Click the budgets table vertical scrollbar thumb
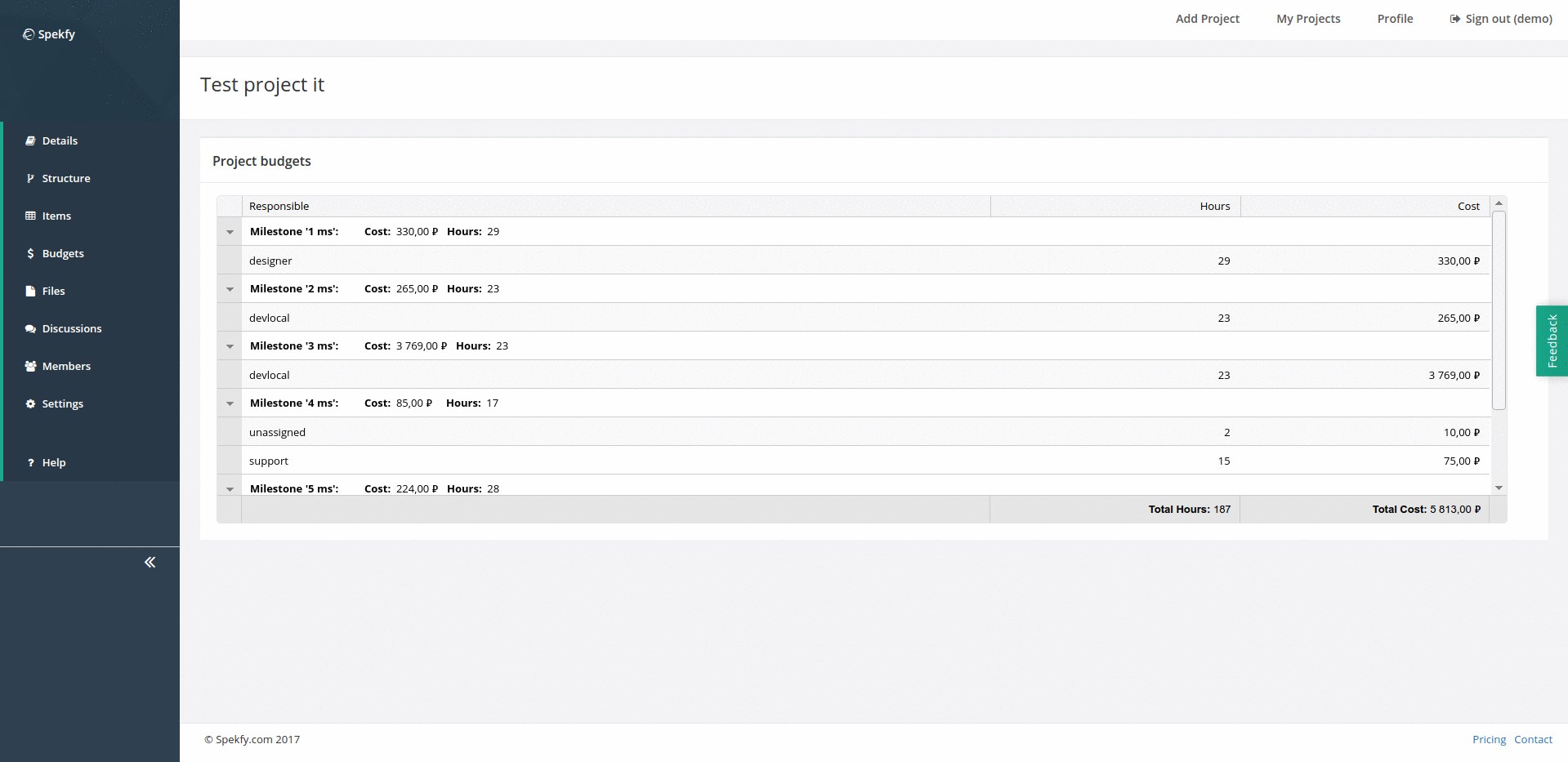1568x762 pixels. (1499, 310)
